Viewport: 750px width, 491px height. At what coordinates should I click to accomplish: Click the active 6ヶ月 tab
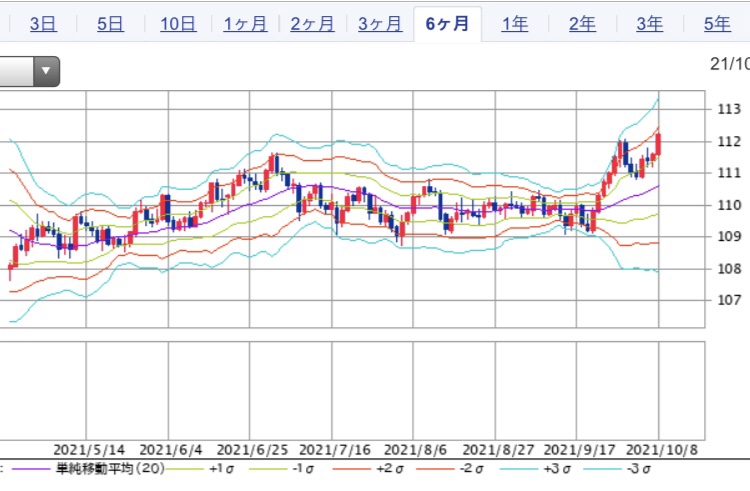[447, 24]
